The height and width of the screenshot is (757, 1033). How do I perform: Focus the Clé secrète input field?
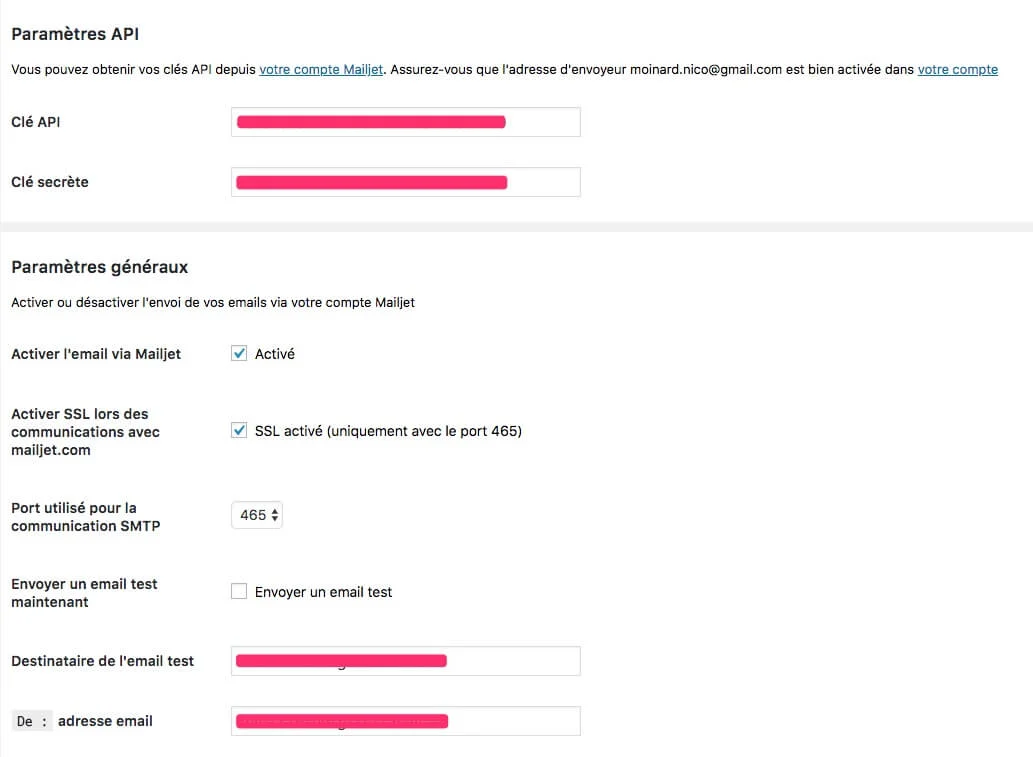405,182
